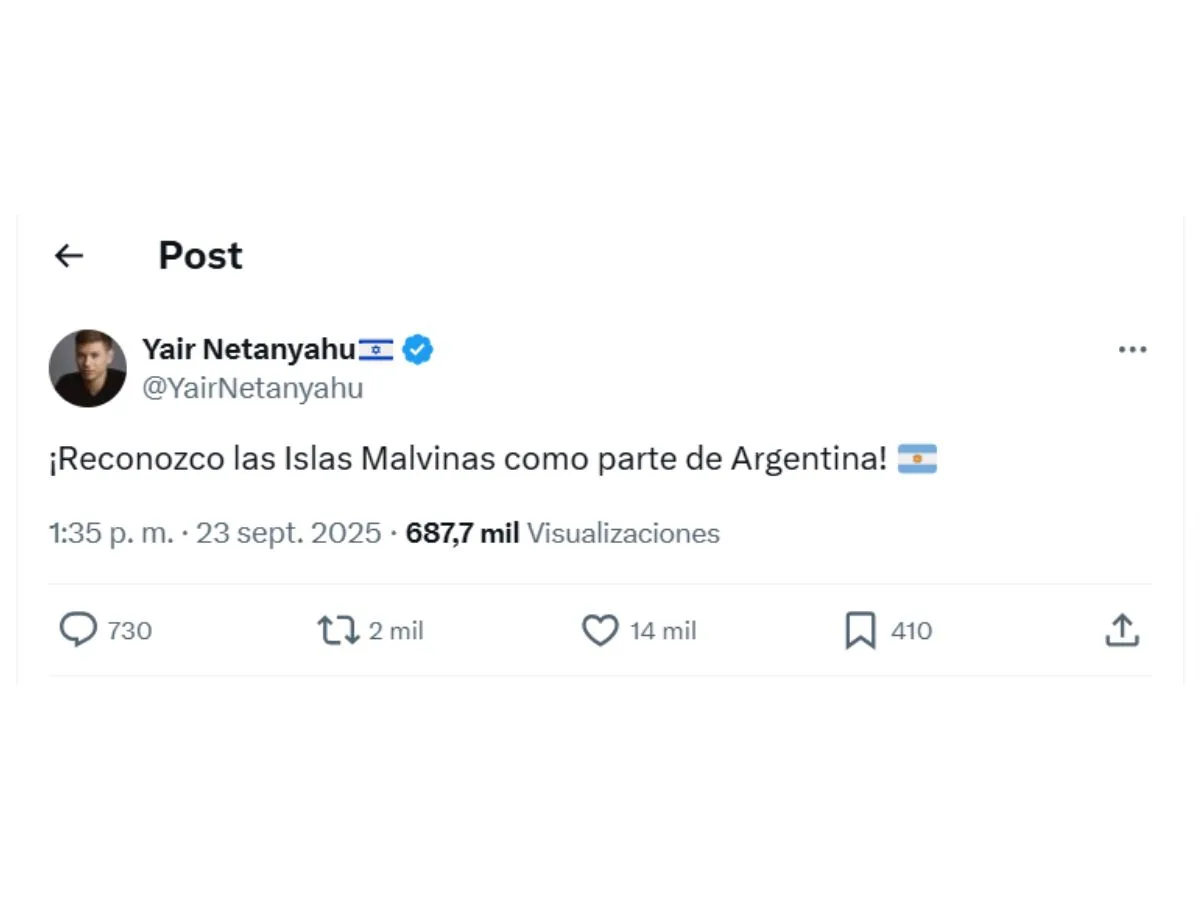The height and width of the screenshot is (900, 1200).
Task: Open the @YairNetanyahu handle link
Action: coord(252,388)
